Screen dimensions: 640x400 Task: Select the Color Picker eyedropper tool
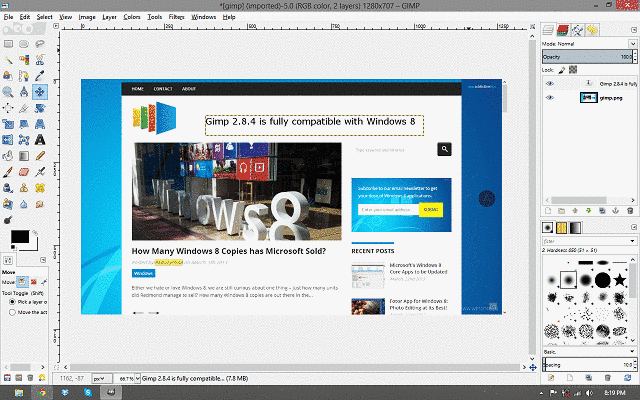point(40,76)
